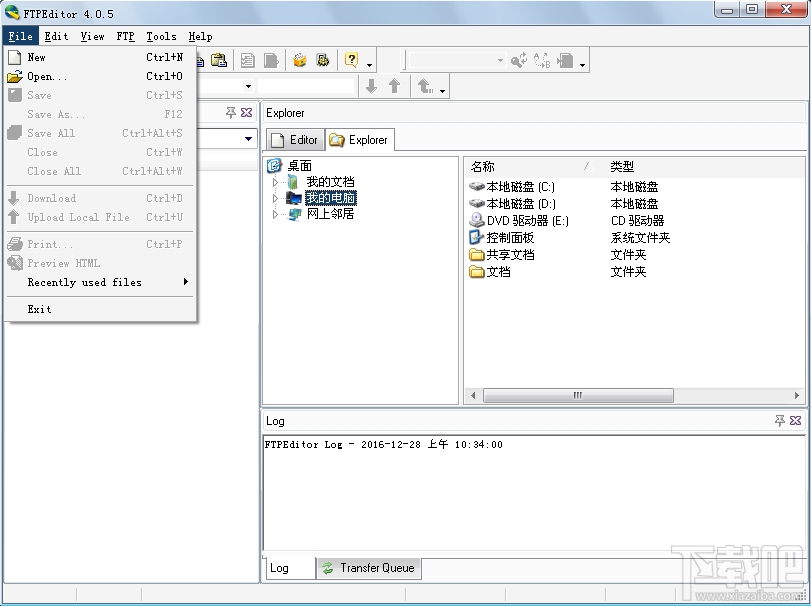Choose Open... from the File menu
This screenshot has width=811, height=606.
pyautogui.click(x=101, y=77)
